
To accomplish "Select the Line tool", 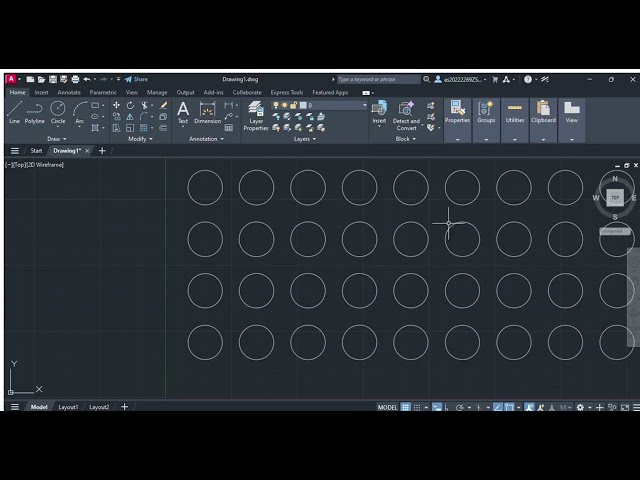I will (14, 112).
